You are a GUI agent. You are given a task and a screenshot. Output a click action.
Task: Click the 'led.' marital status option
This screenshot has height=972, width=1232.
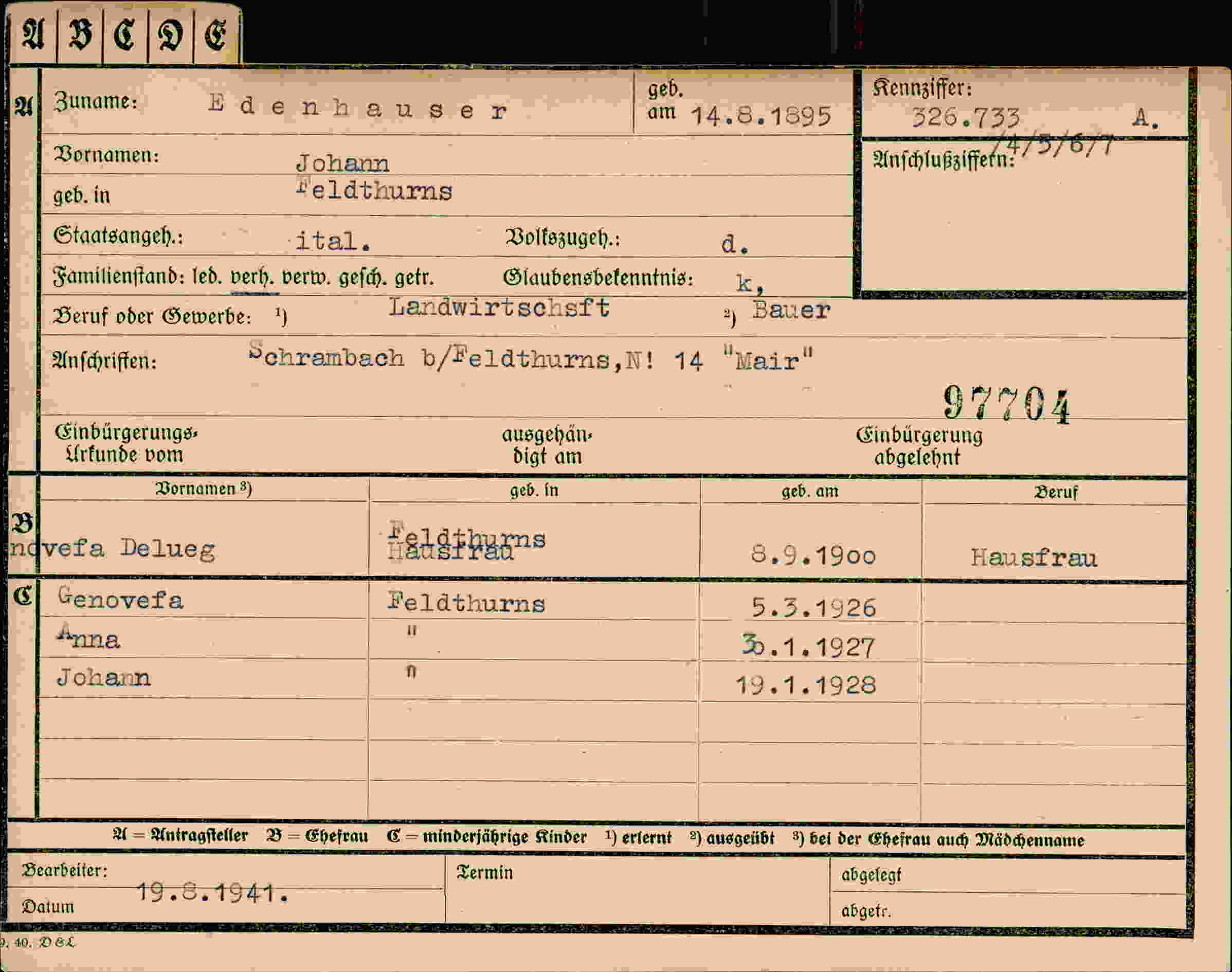click(x=207, y=277)
